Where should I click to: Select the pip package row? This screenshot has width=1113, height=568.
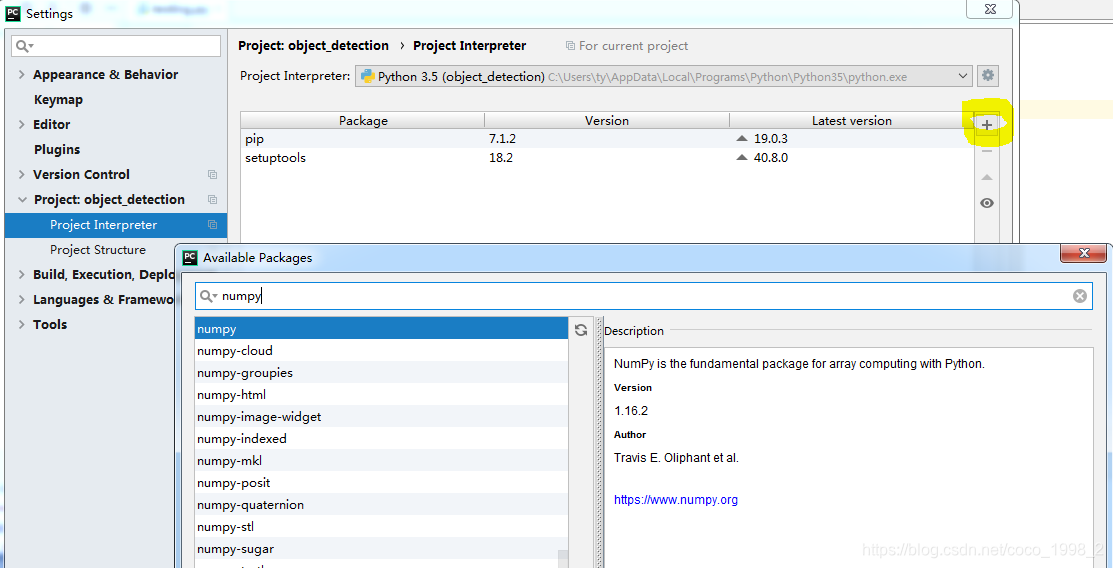point(607,139)
